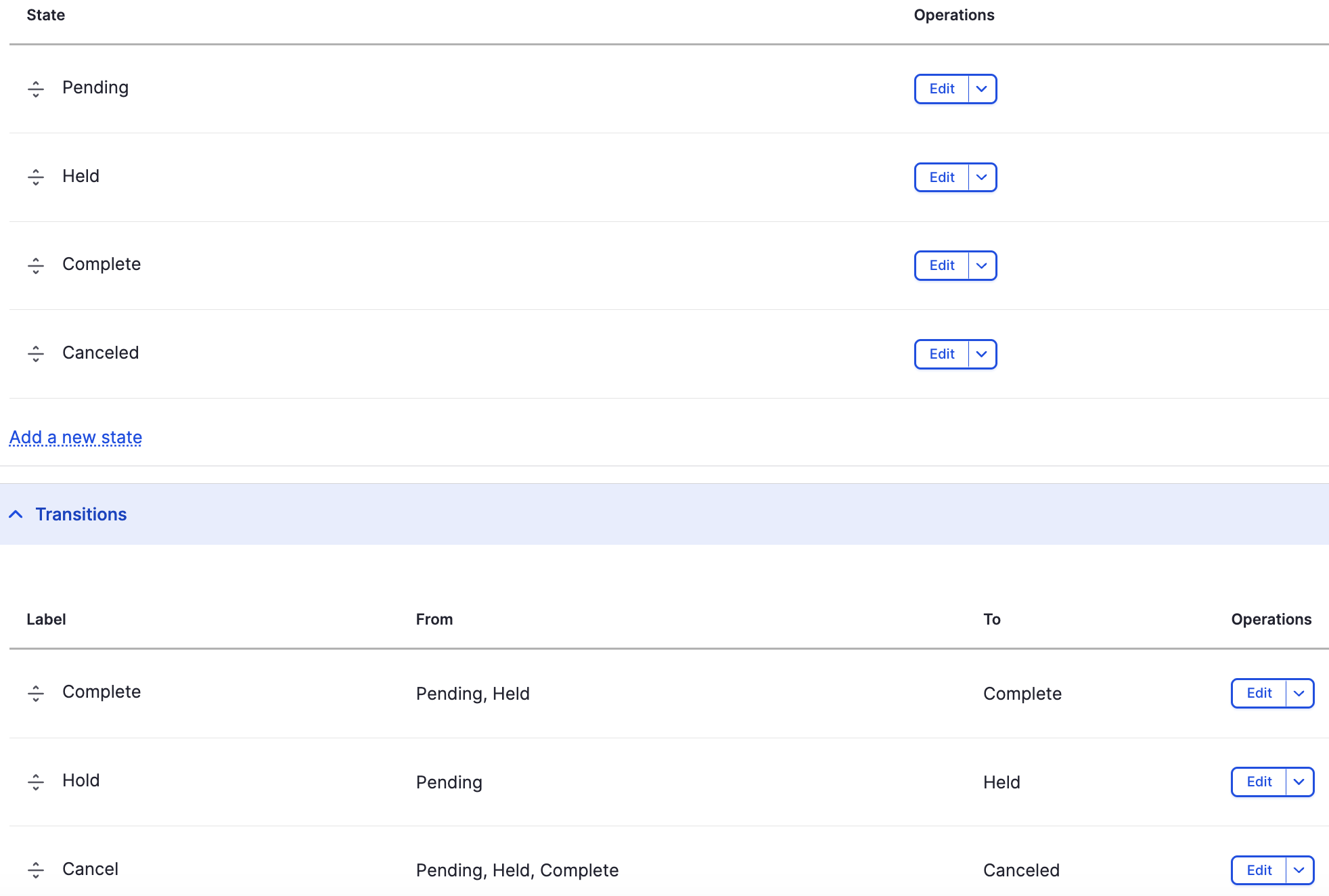Open dropdown arrow beside Pending state Edit
This screenshot has width=1329, height=896.
pos(982,89)
